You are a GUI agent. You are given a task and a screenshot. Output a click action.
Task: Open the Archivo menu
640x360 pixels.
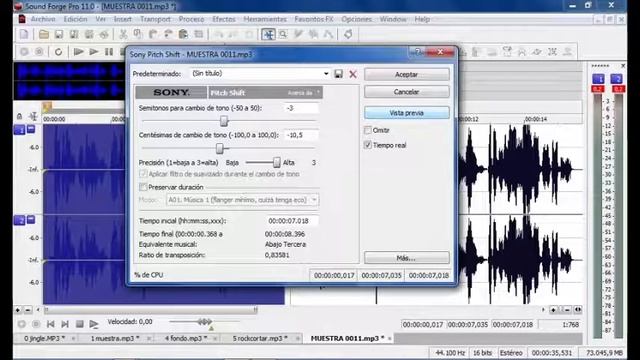click(x=43, y=19)
